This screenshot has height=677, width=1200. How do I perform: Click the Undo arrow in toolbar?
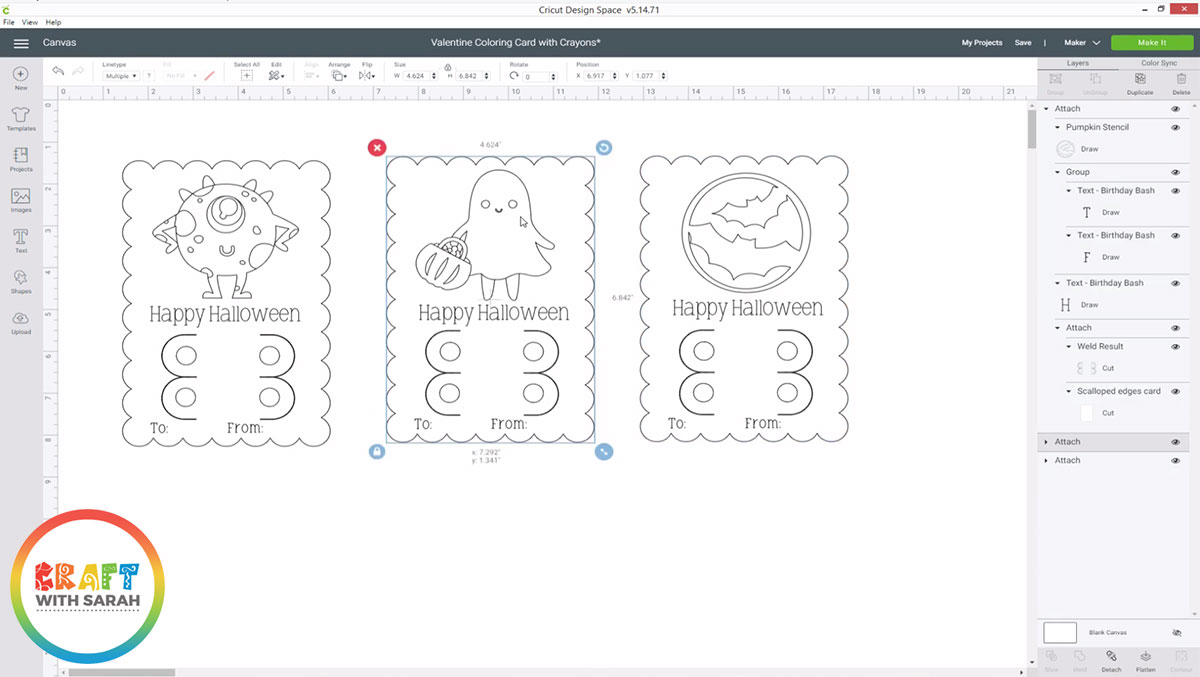58,72
